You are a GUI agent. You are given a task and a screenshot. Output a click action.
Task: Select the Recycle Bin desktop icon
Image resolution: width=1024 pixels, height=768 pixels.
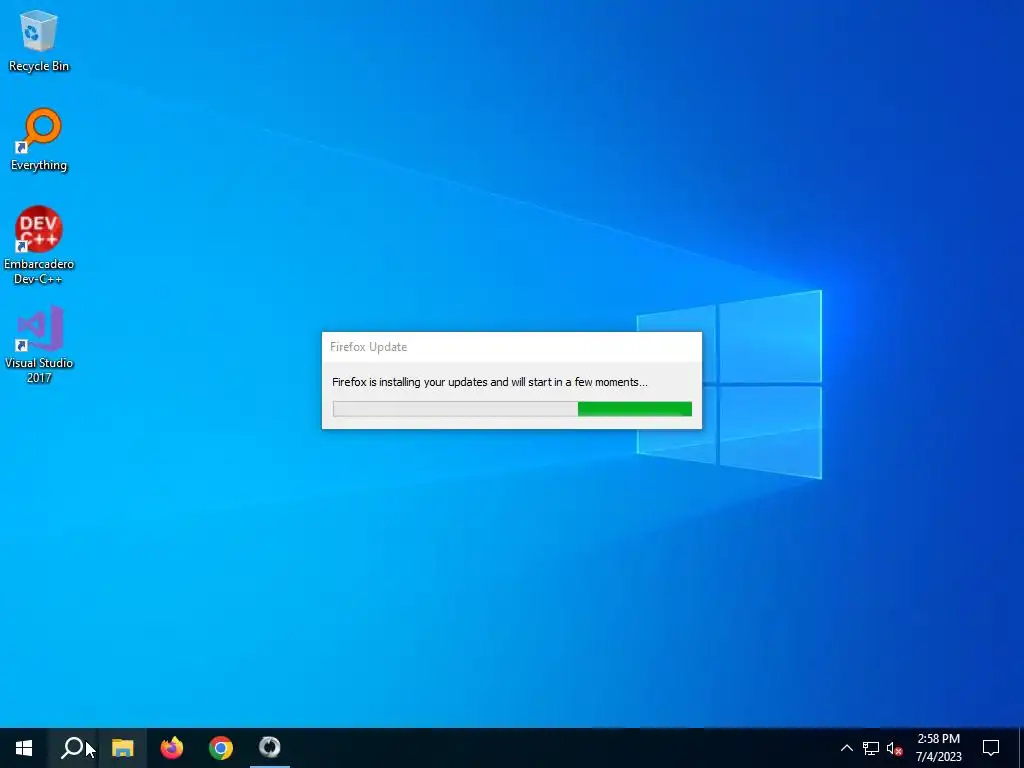click(x=39, y=40)
